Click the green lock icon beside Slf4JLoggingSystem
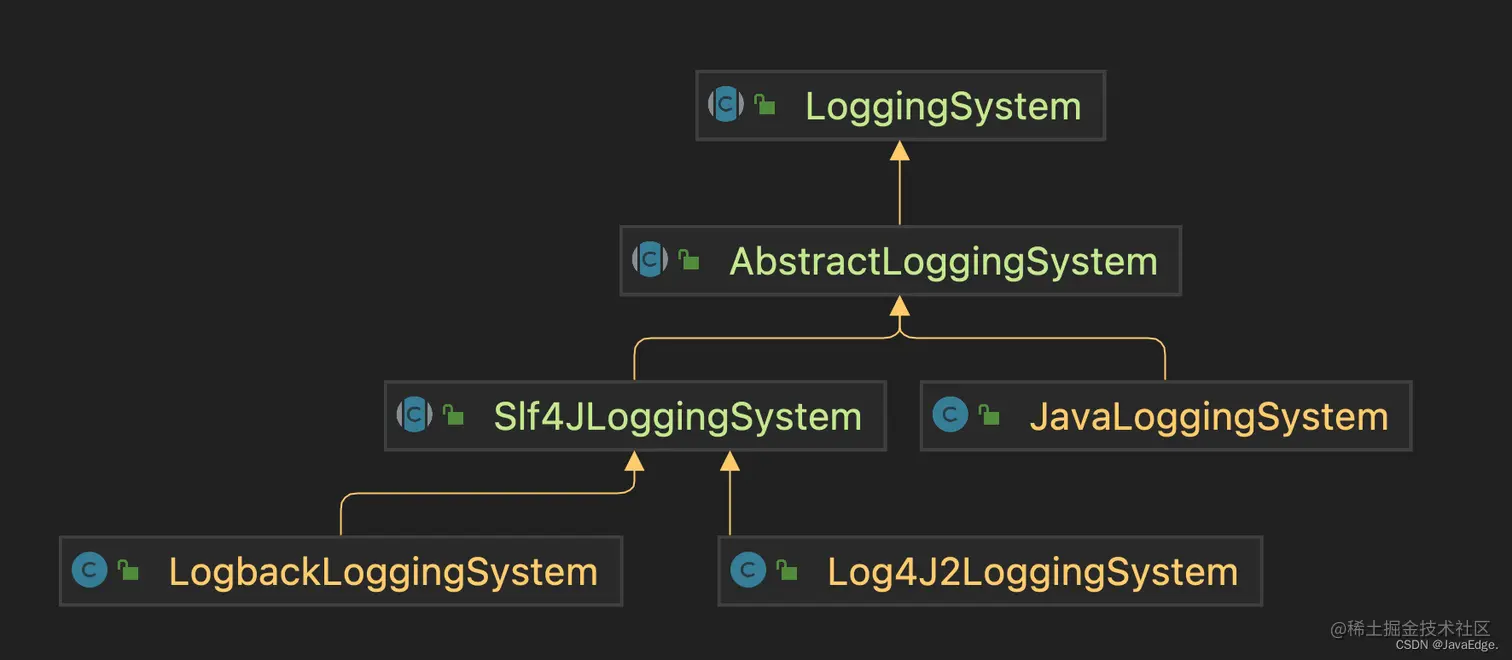This screenshot has height=660, width=1512. [453, 414]
